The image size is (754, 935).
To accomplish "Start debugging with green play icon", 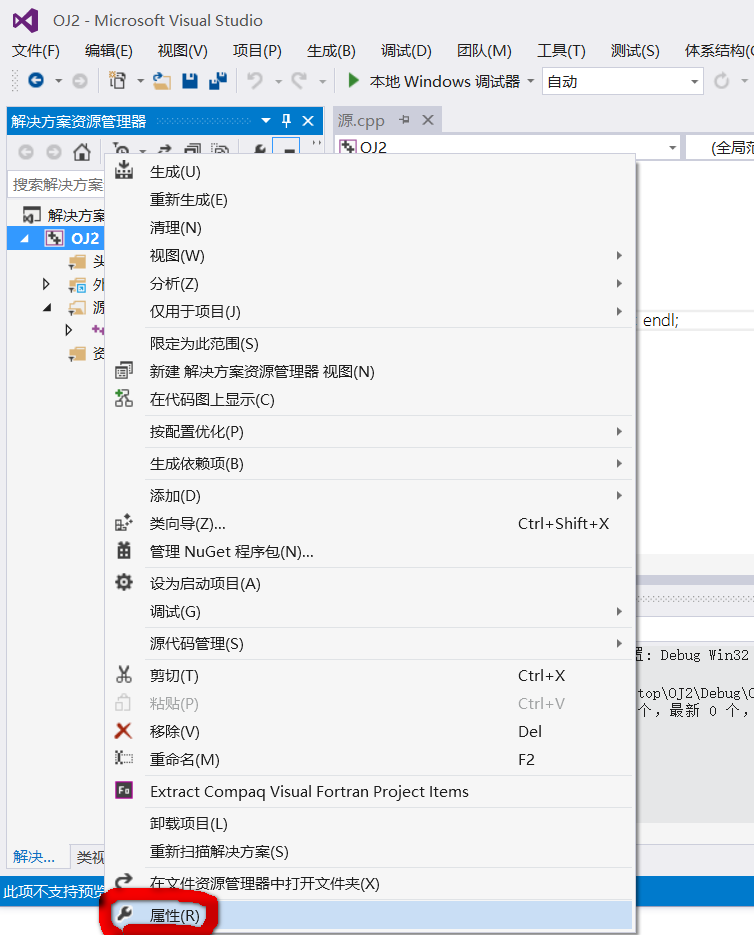I will (x=353, y=80).
